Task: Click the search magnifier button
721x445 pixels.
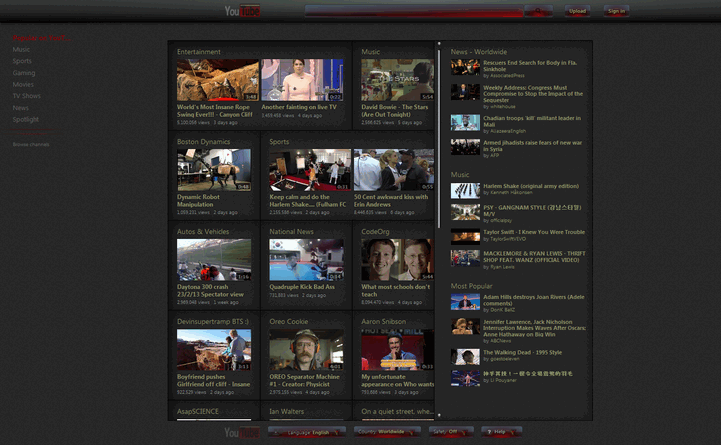Action: [538, 11]
